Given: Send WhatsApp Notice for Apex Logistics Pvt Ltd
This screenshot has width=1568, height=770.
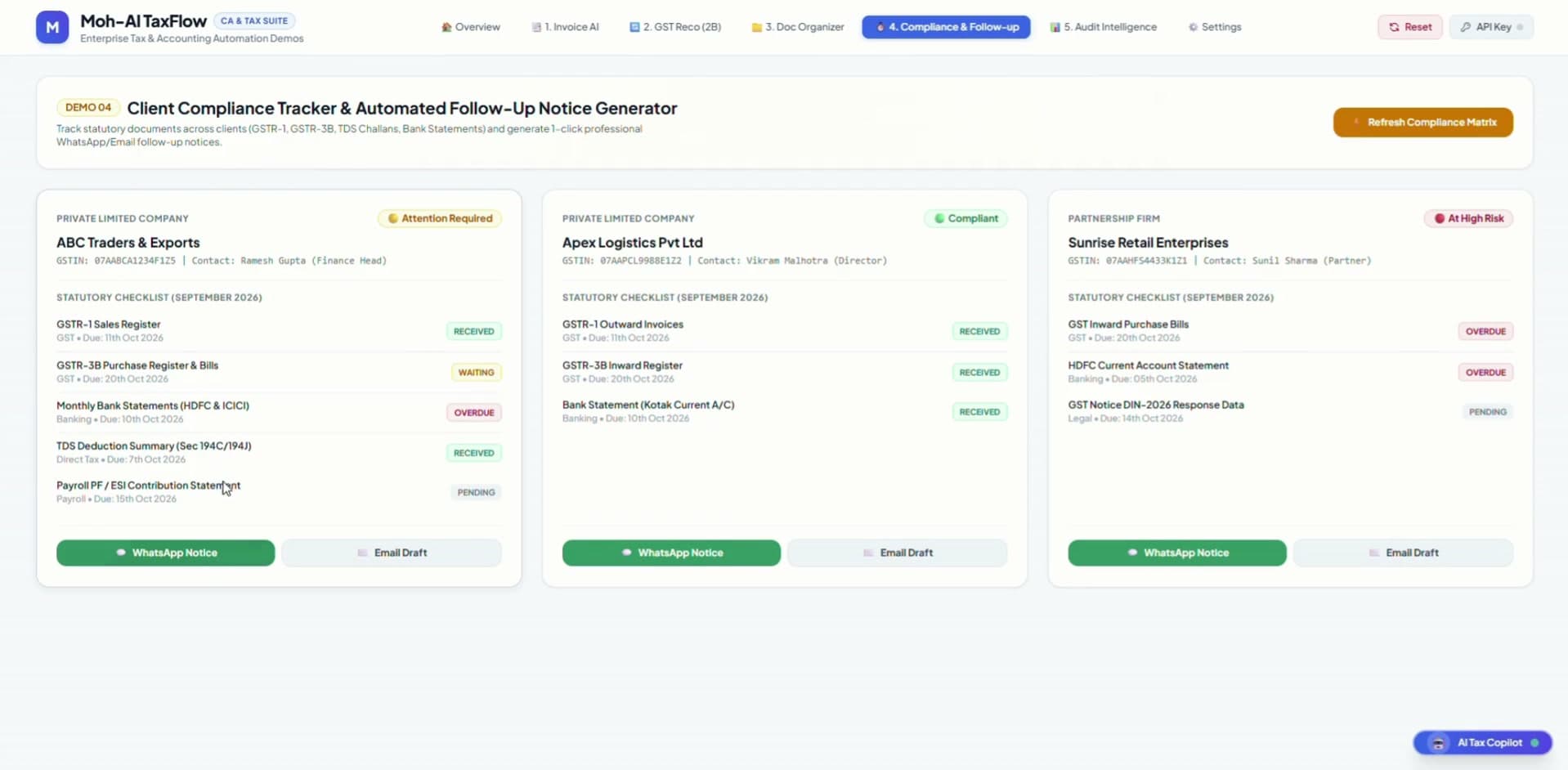Looking at the screenshot, I should (x=671, y=553).
